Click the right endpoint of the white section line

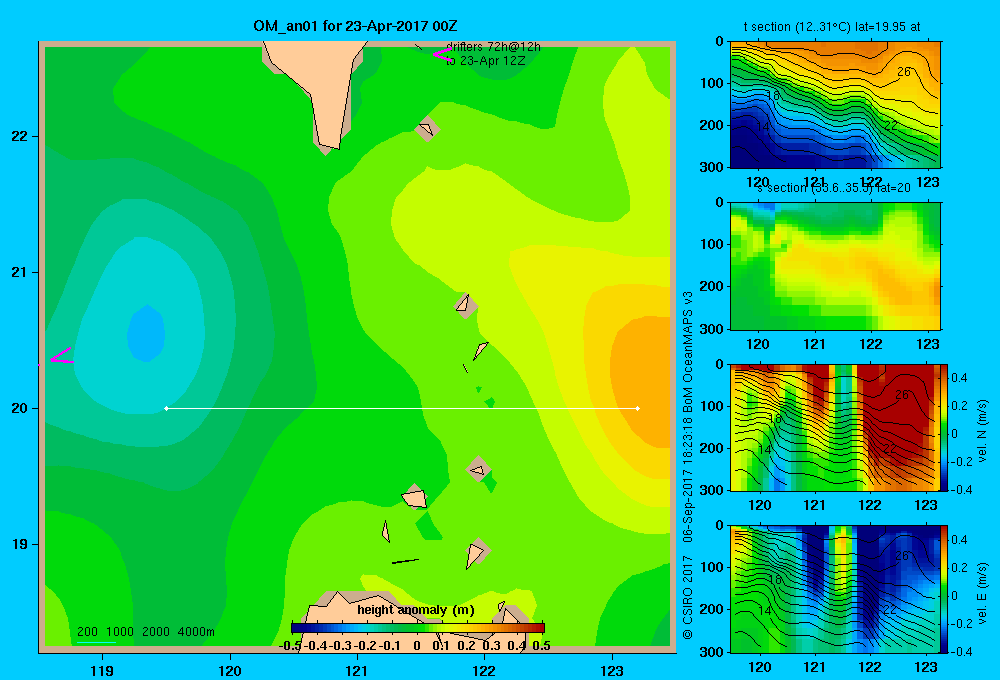pyautogui.click(x=638, y=408)
